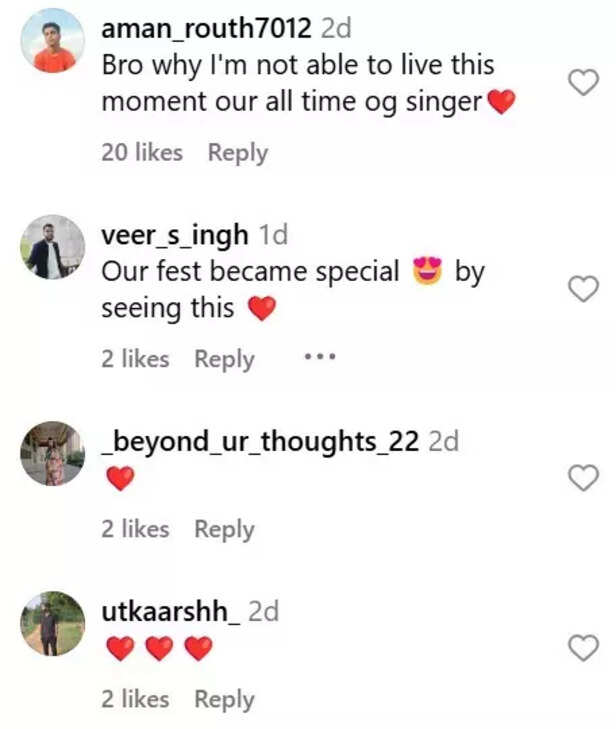View _beyond_ur_thoughts_22's avatar
616x729 pixels.
52,453
